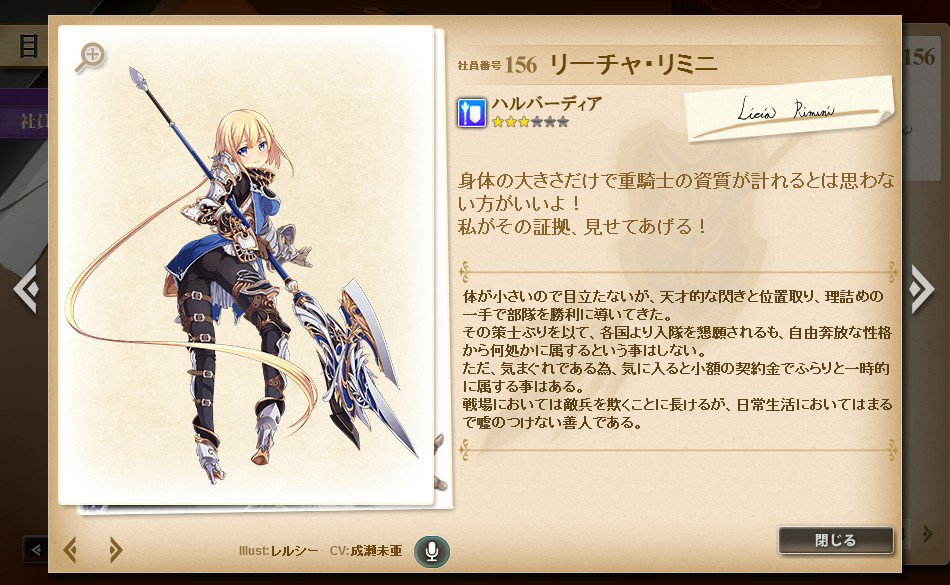Screen dimensions: 950x585
Task: Click the illustrator name レルシー
Action: pyautogui.click(x=294, y=550)
